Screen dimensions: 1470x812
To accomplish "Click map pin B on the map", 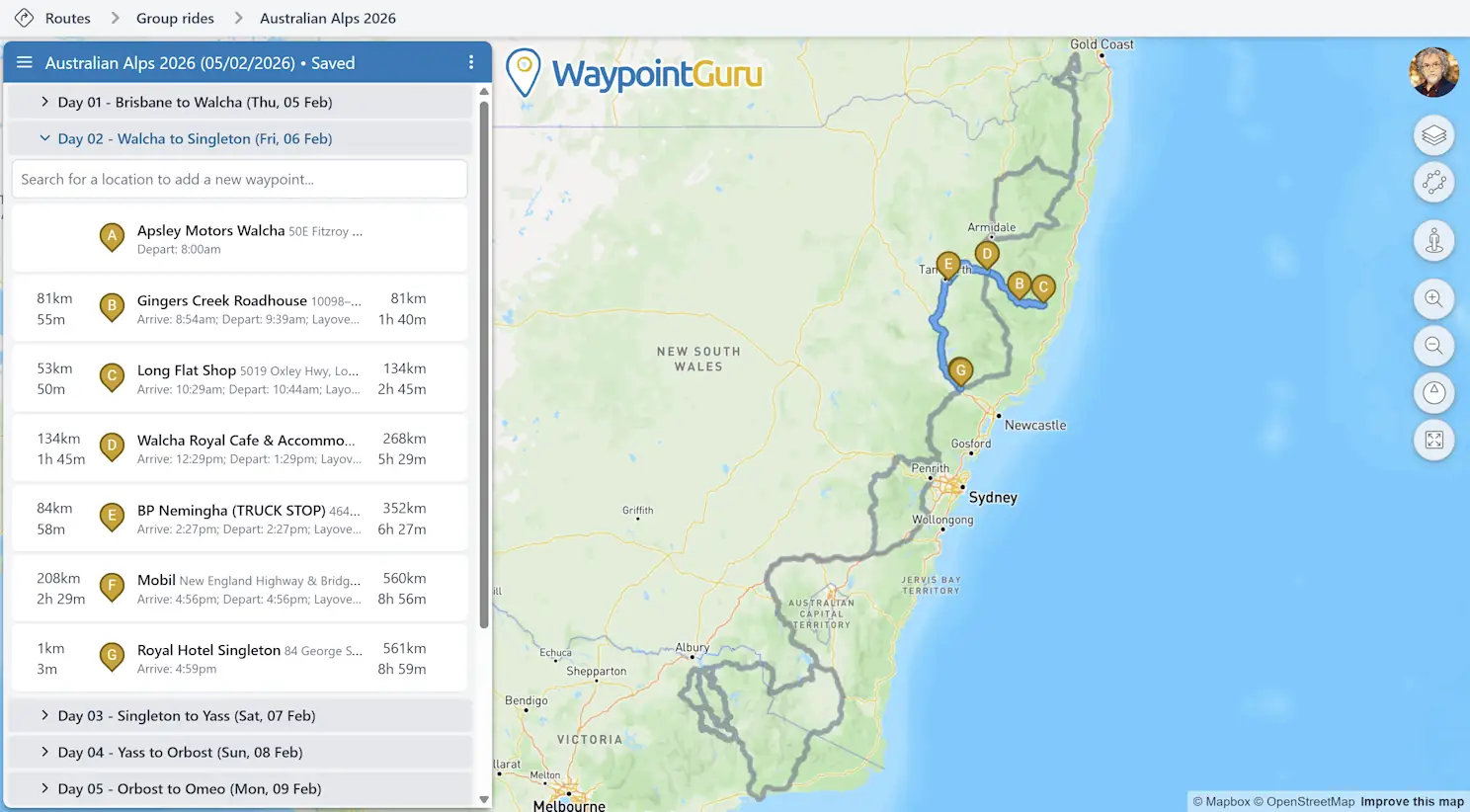I will coord(1020,285).
